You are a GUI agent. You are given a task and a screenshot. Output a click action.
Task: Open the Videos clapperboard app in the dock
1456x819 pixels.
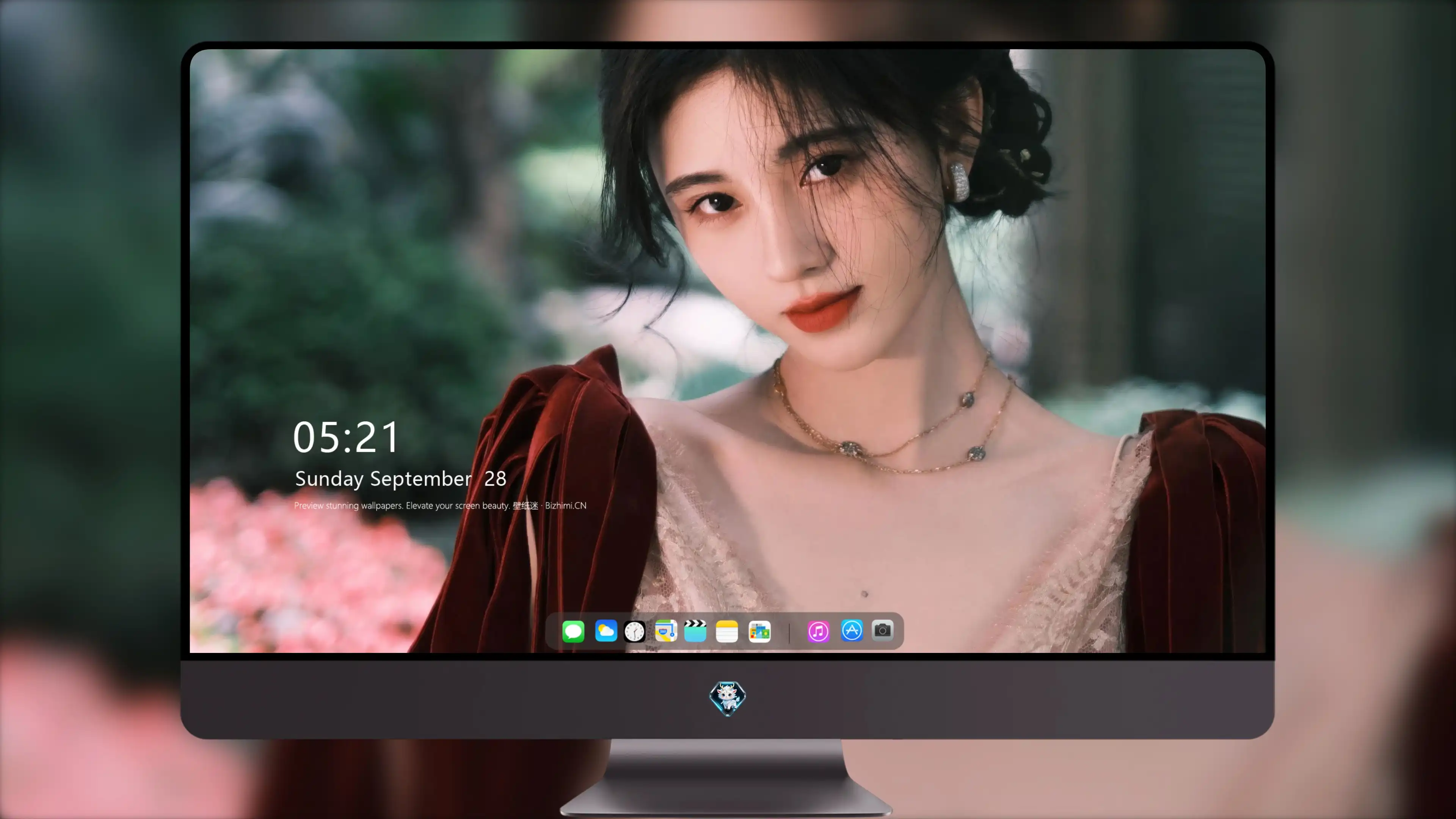tap(695, 631)
